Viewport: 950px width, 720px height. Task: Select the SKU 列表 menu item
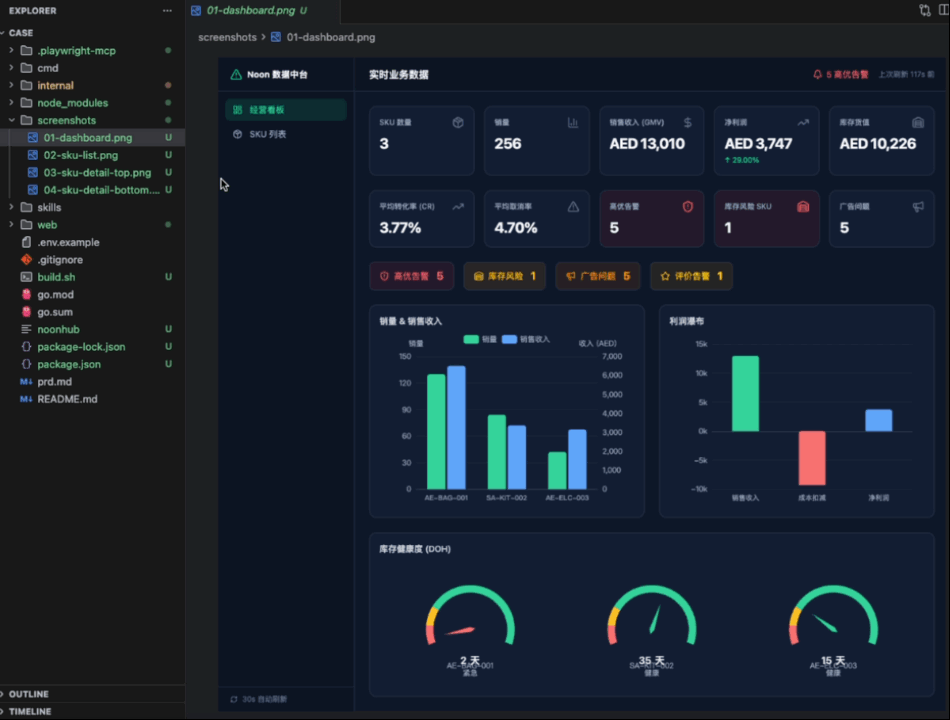coord(285,134)
